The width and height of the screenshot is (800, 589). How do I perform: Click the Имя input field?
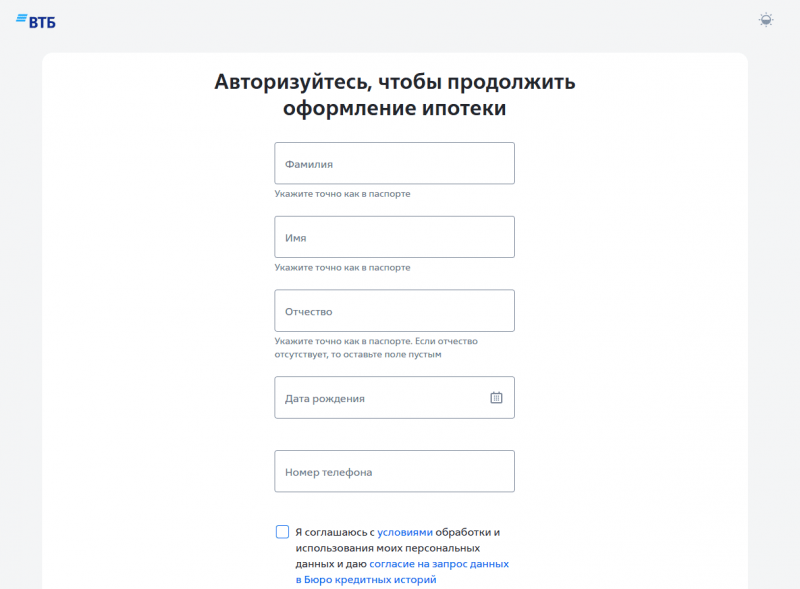click(394, 237)
